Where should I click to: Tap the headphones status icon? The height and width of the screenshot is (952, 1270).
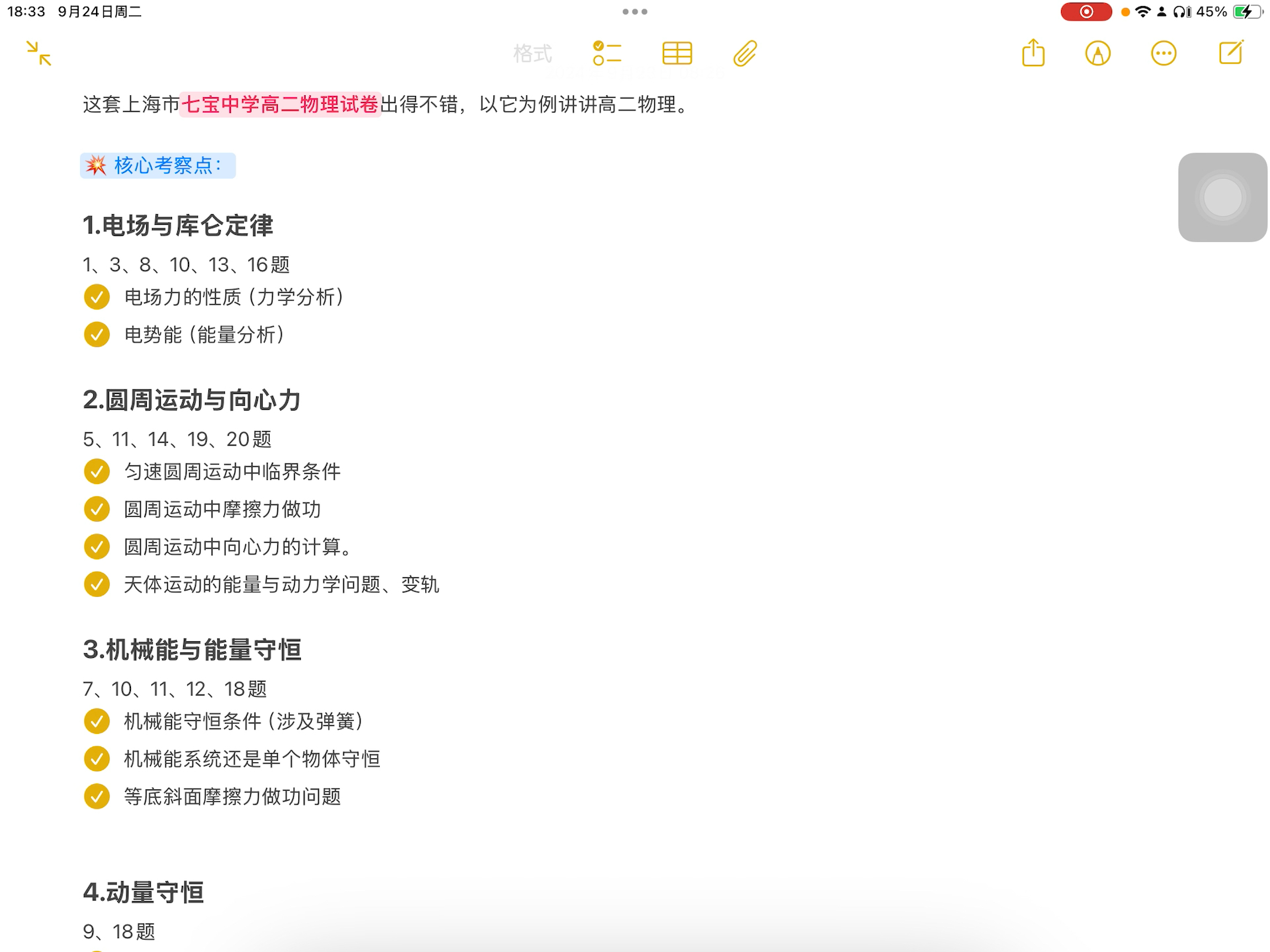1182,12
